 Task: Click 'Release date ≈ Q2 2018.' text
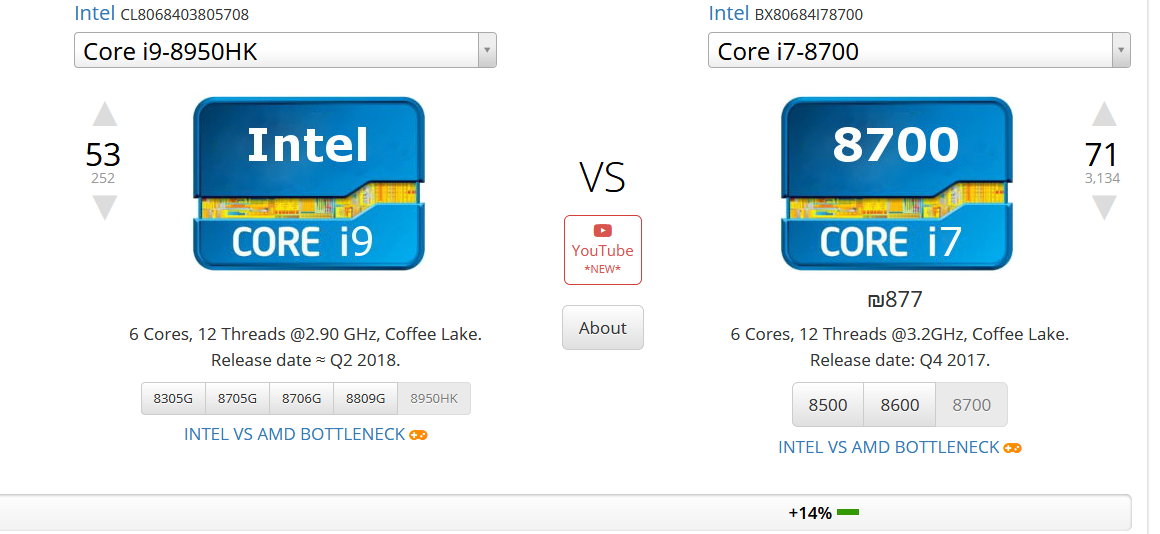[x=306, y=360]
